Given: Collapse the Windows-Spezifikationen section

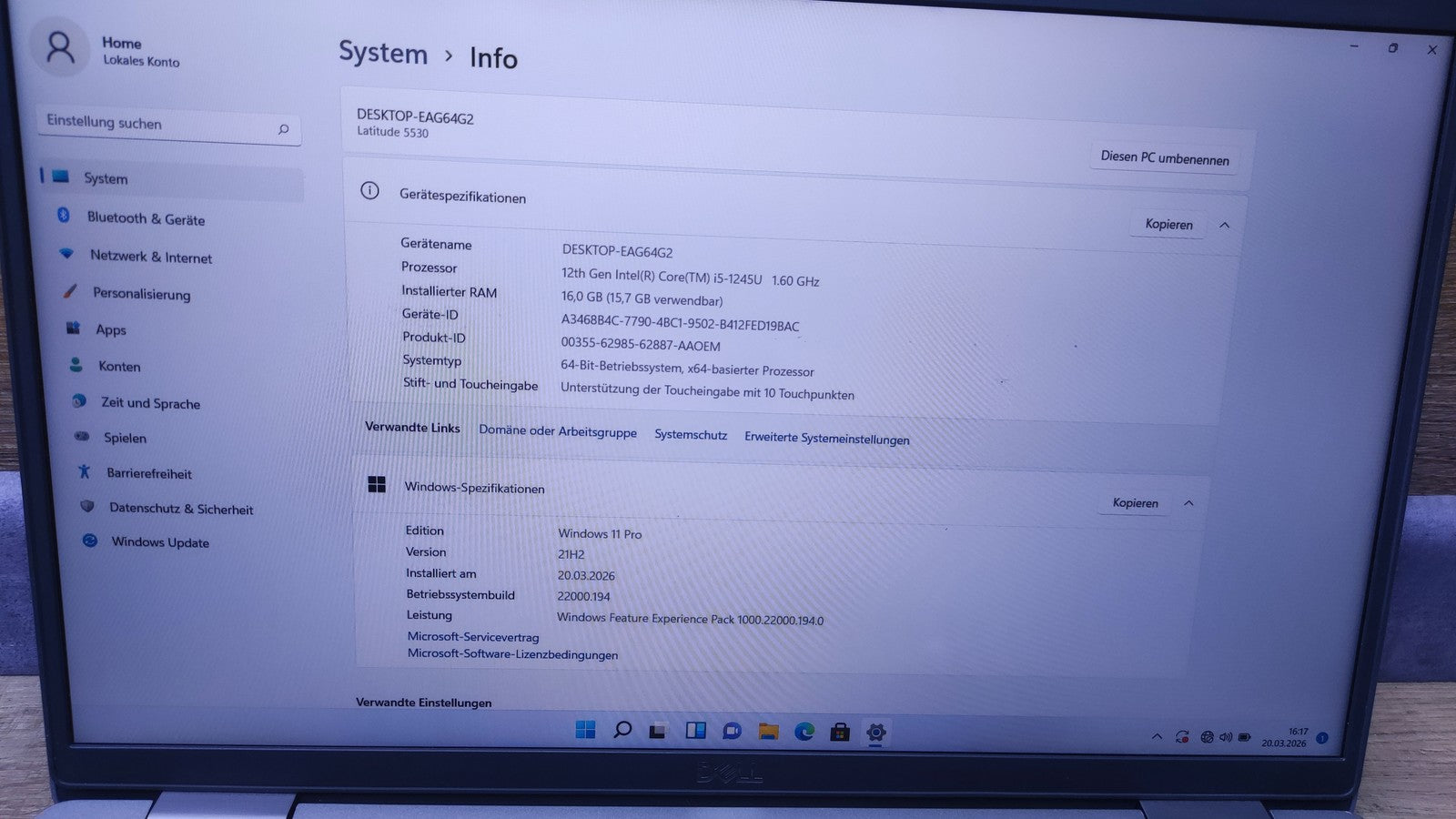Looking at the screenshot, I should pyautogui.click(x=1188, y=503).
